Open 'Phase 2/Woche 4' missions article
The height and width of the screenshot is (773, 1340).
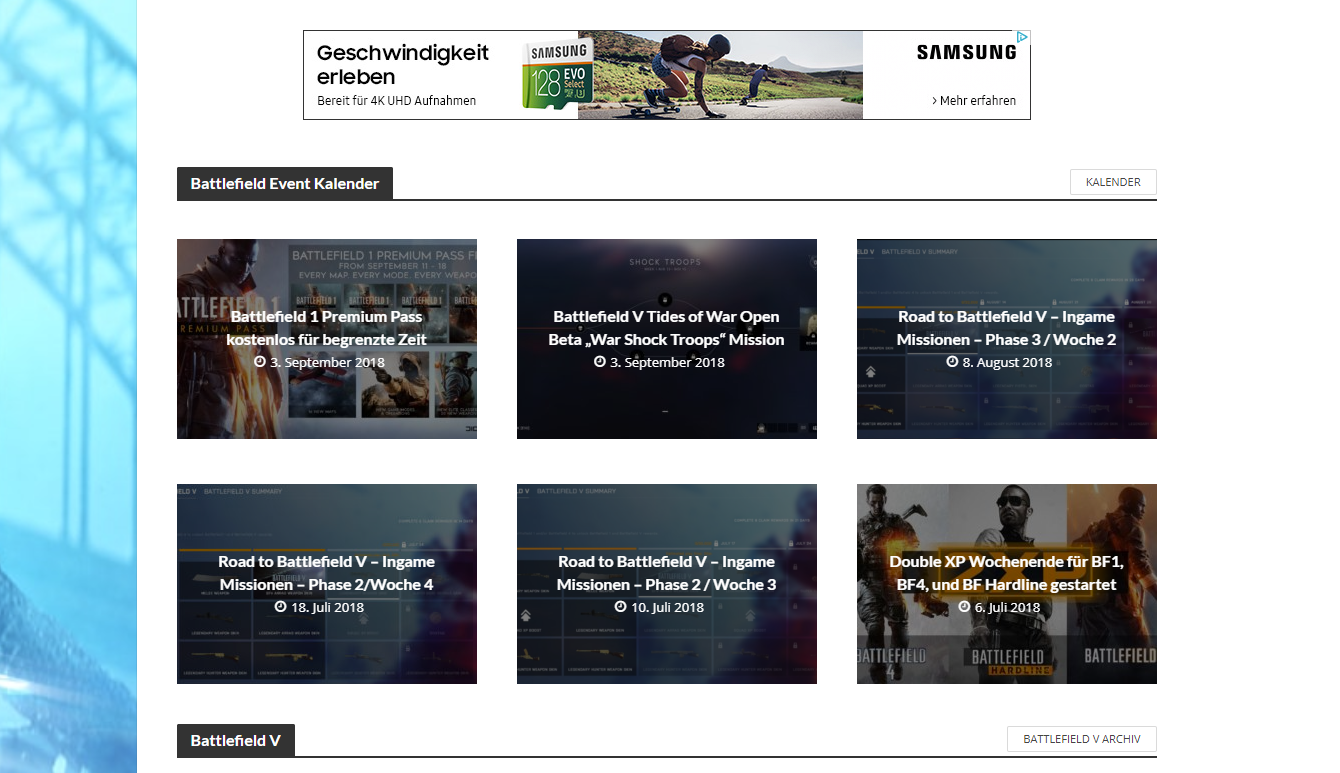pyautogui.click(x=326, y=573)
